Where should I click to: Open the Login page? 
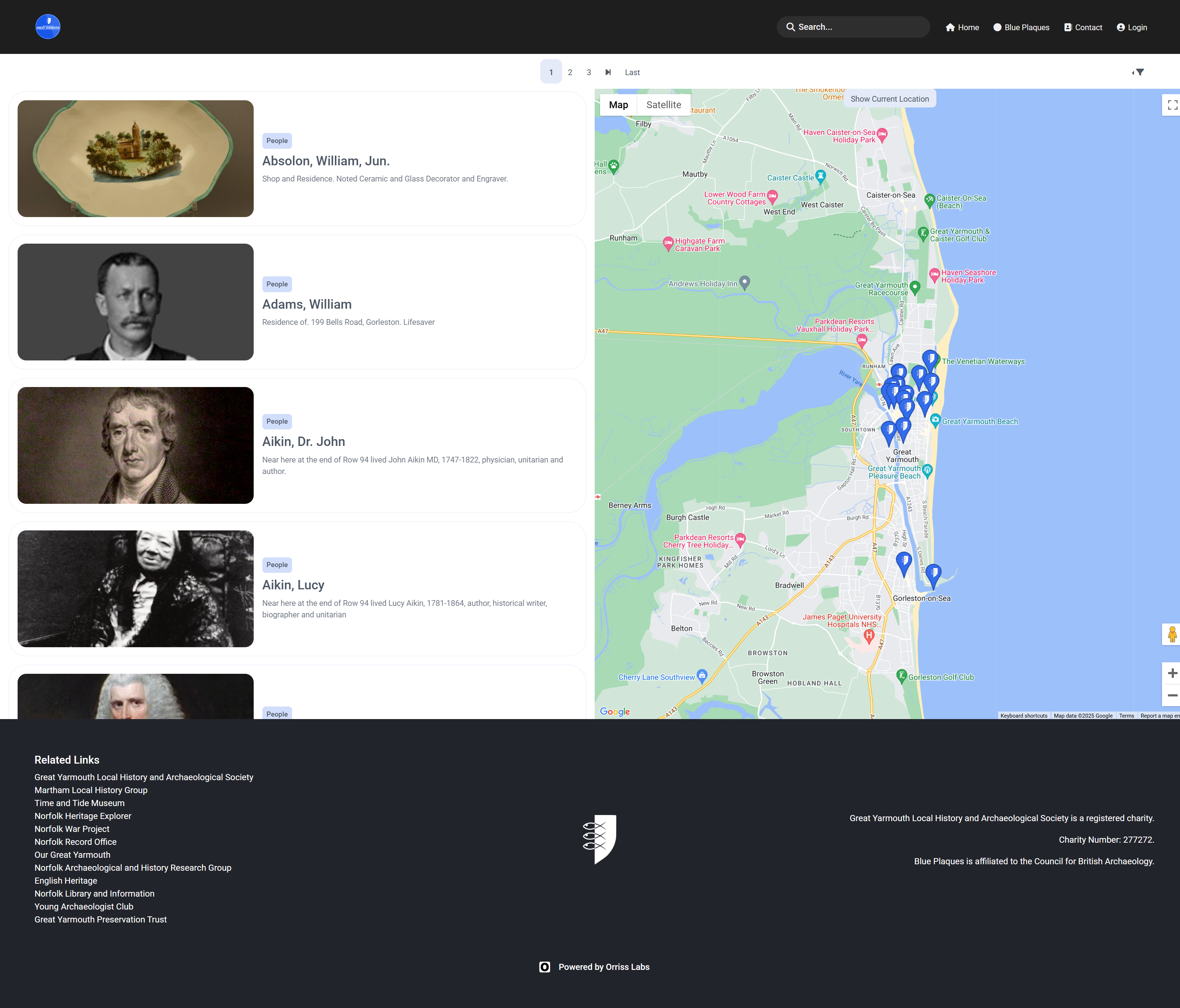tap(1131, 27)
